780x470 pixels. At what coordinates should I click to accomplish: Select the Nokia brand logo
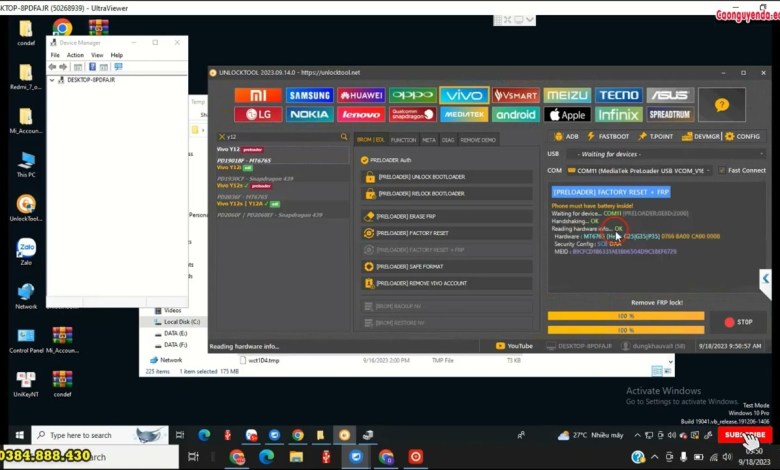(x=309, y=114)
